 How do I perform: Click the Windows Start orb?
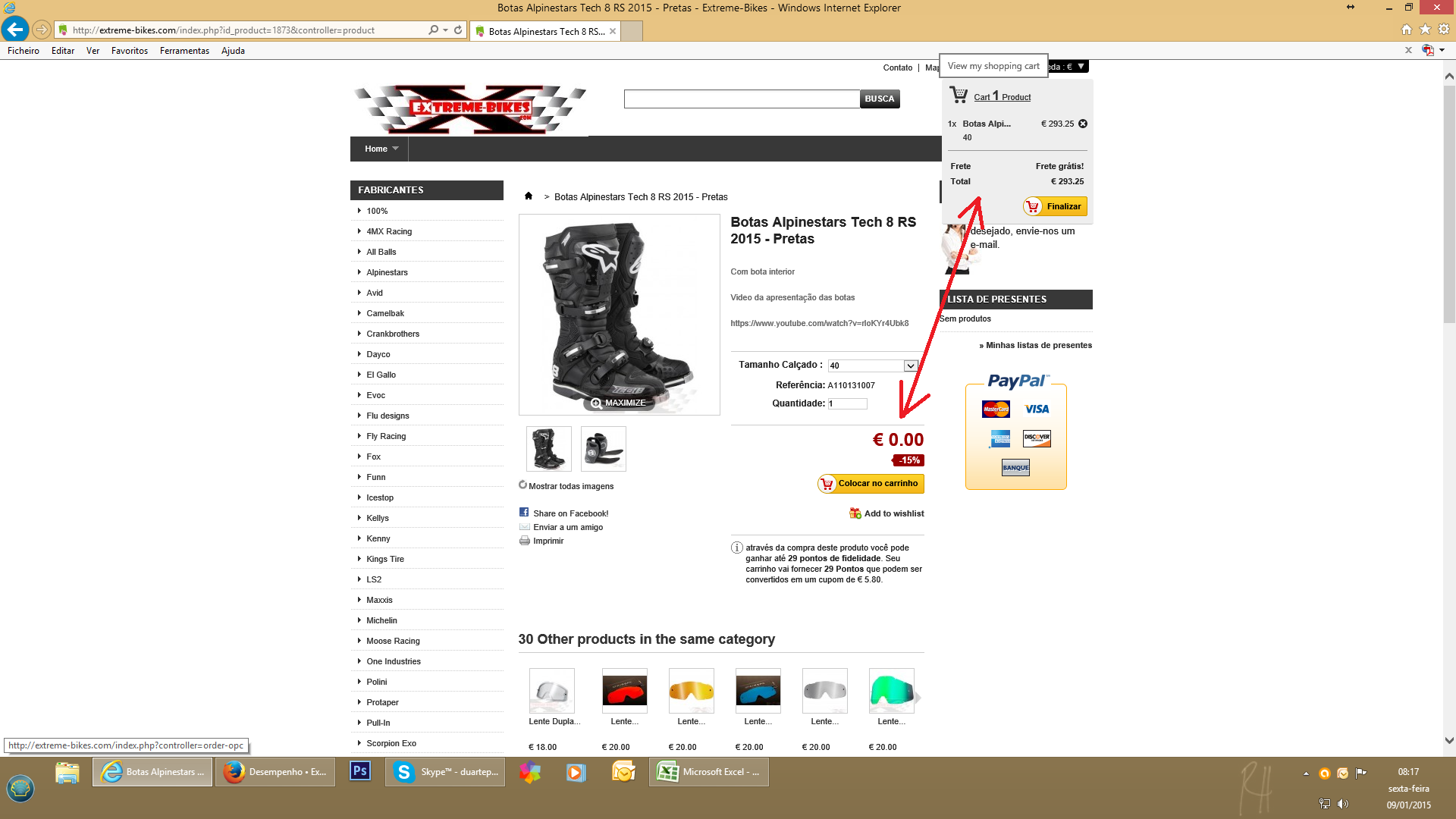20,789
